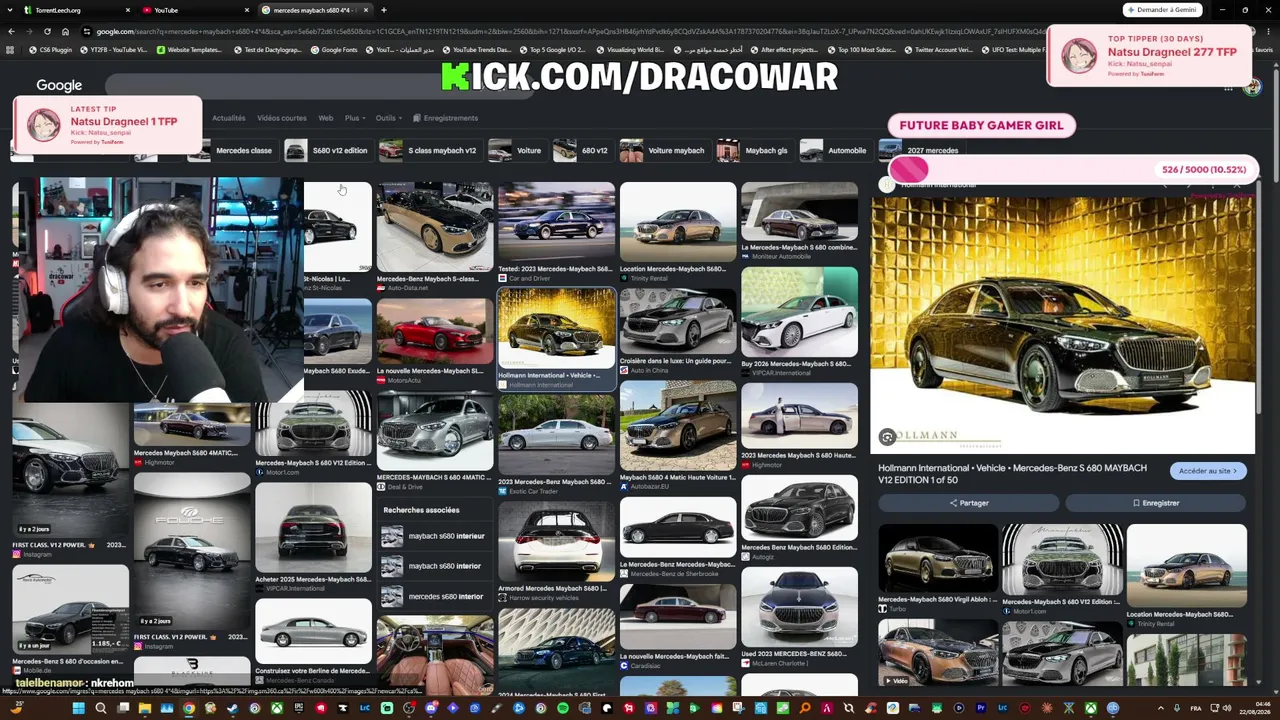Open File Explorer from taskbar

144,709
